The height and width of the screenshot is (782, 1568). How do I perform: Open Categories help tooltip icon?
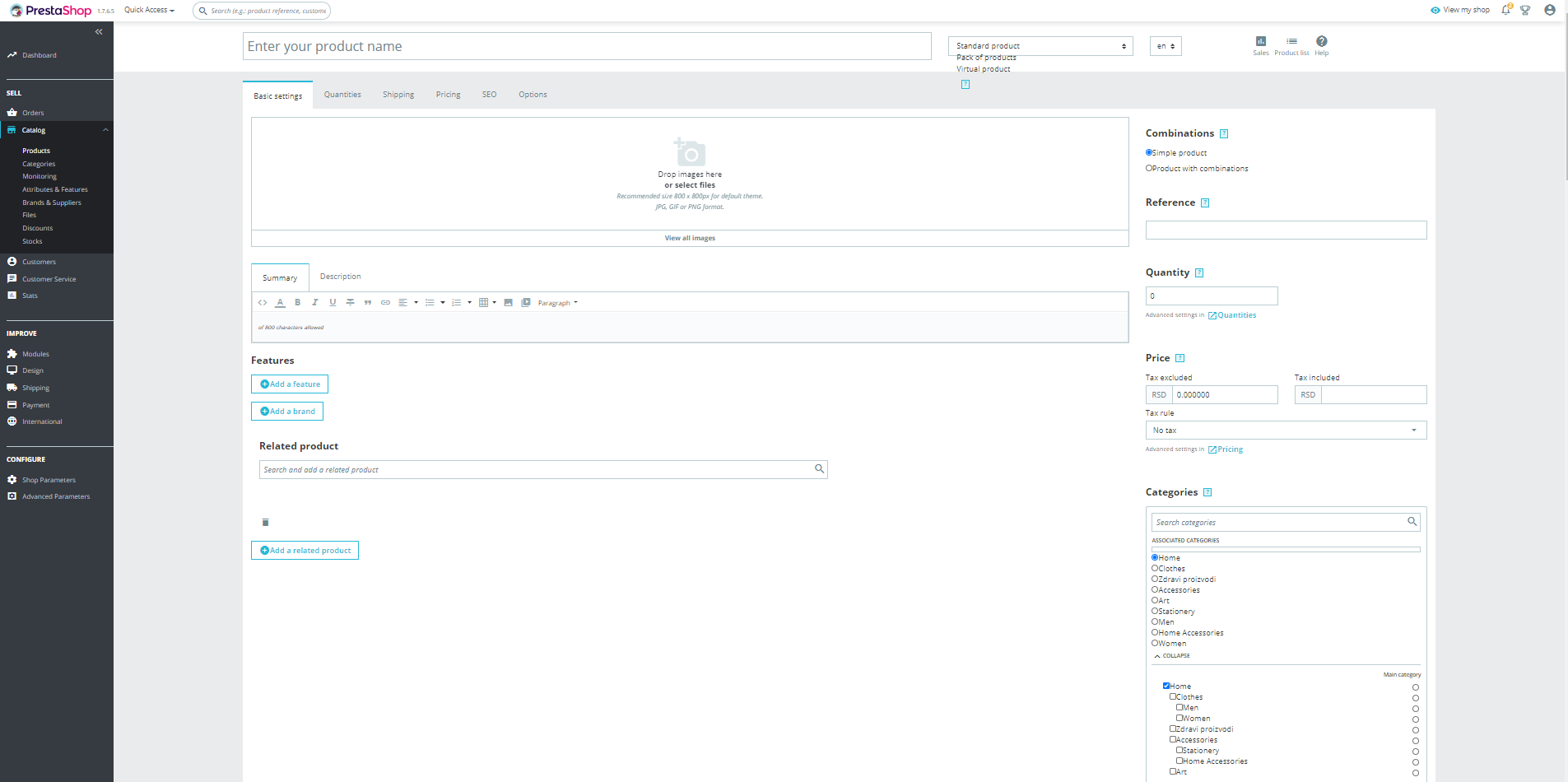tap(1207, 492)
